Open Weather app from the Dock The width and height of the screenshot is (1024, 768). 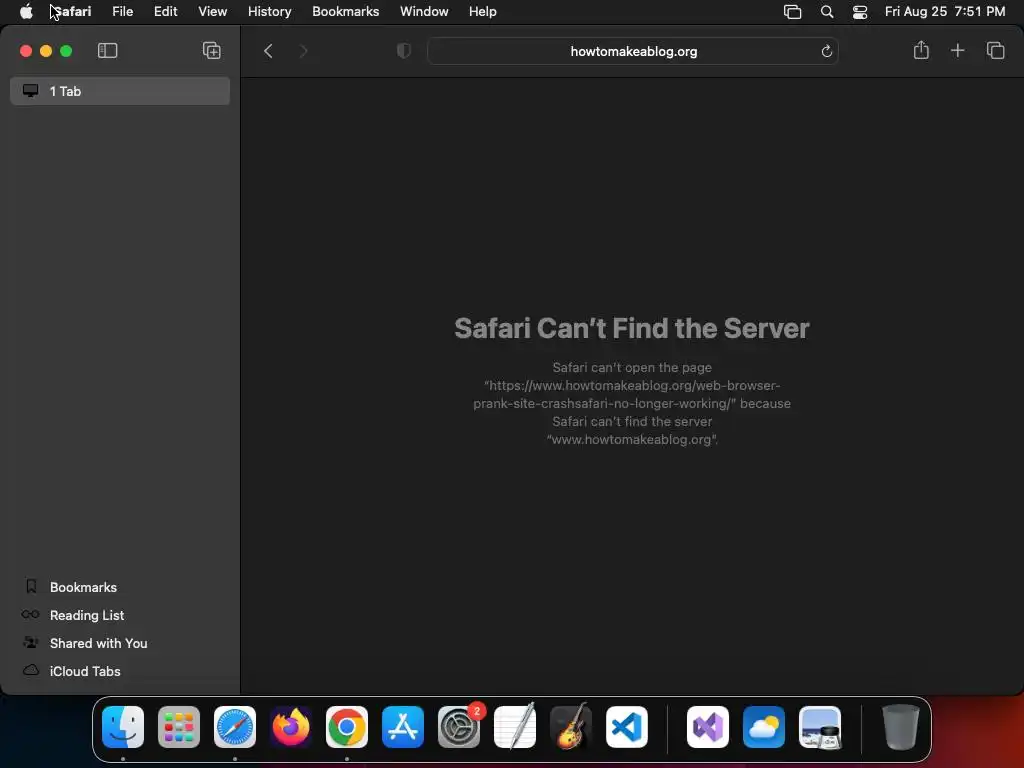[x=764, y=726]
